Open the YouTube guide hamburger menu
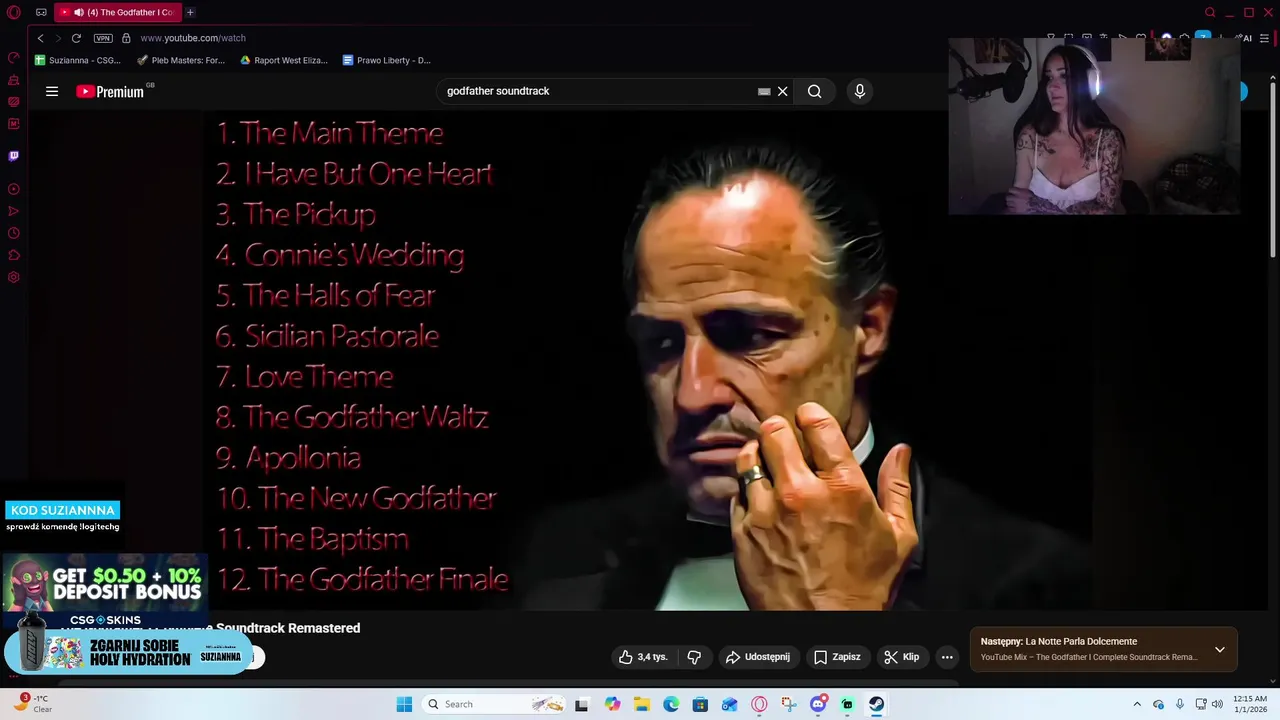 [52, 91]
